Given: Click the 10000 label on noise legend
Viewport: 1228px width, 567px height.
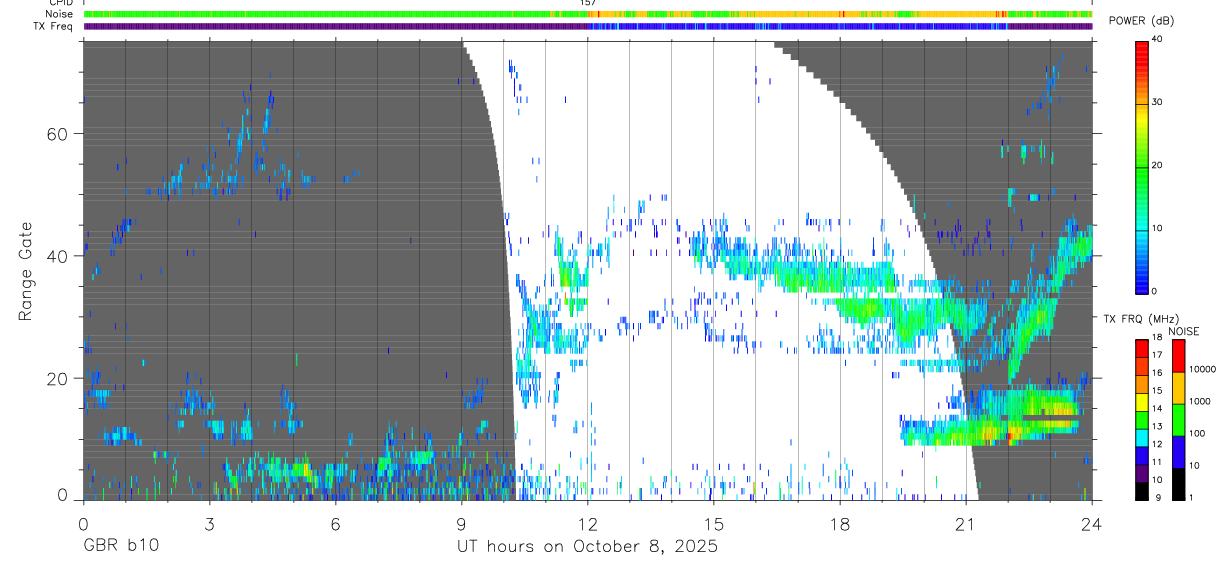Looking at the screenshot, I should [x=1203, y=370].
